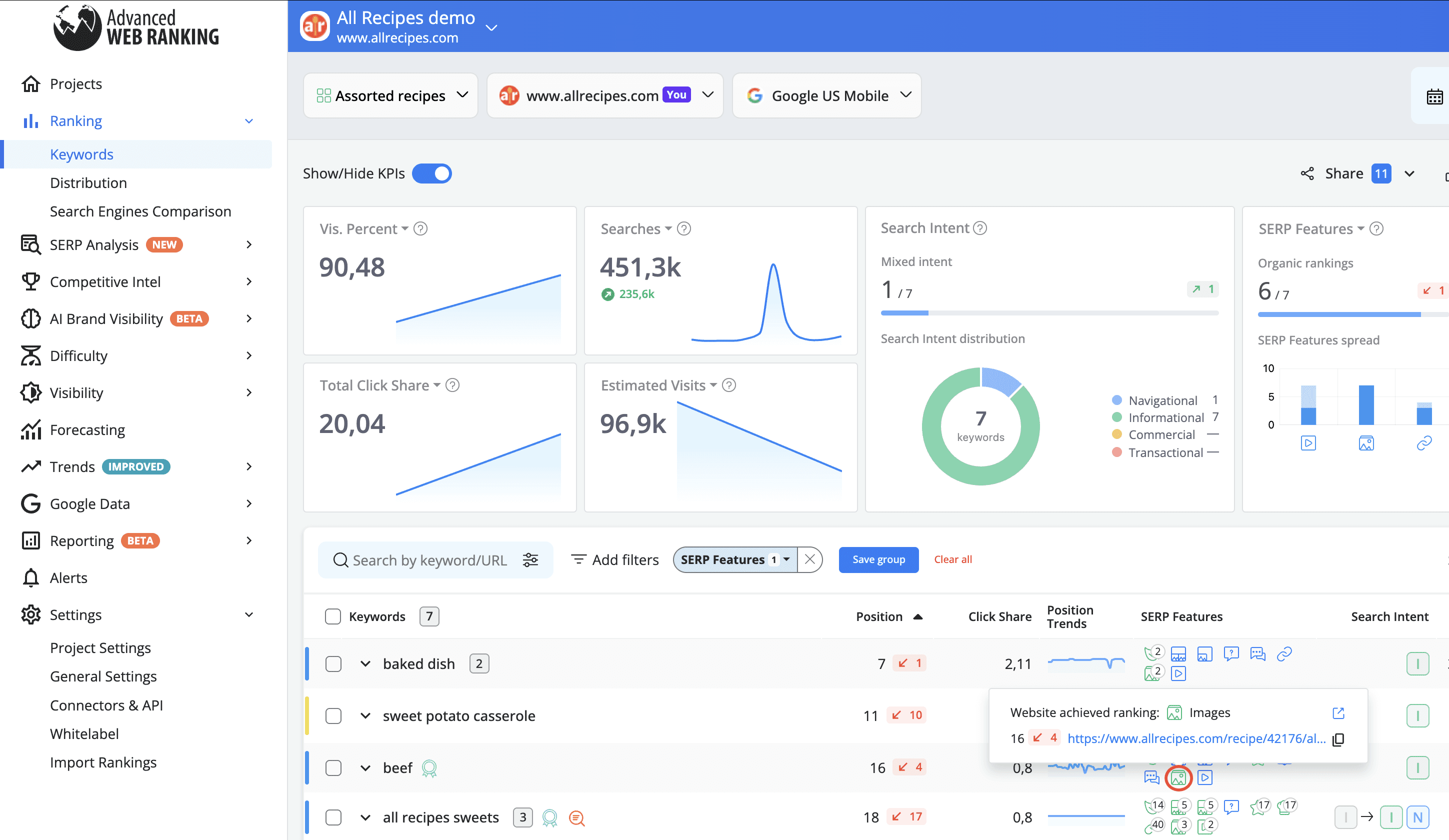Click the Clear all link
1449x840 pixels.
952,559
